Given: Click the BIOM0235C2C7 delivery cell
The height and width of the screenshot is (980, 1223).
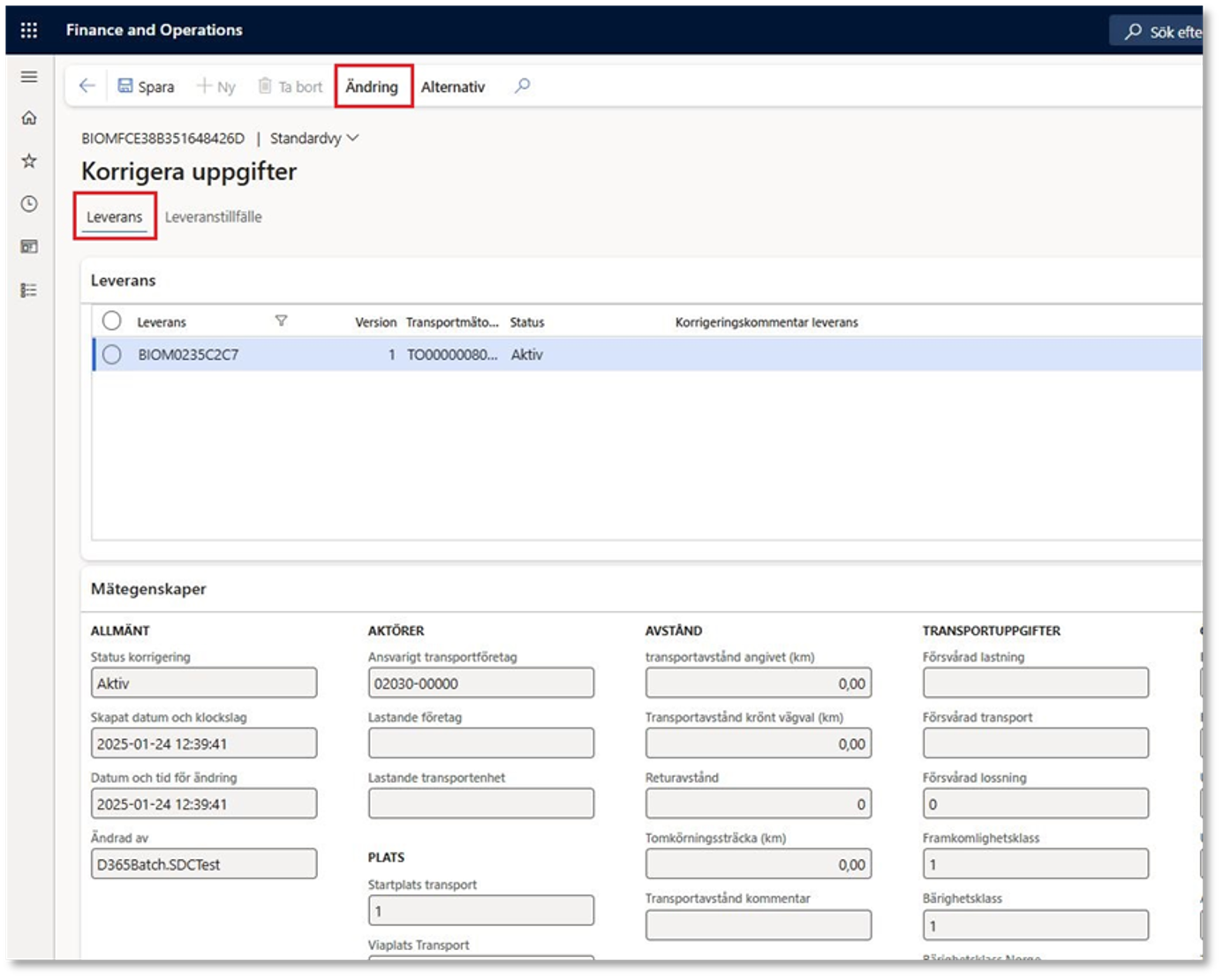Looking at the screenshot, I should click(188, 355).
